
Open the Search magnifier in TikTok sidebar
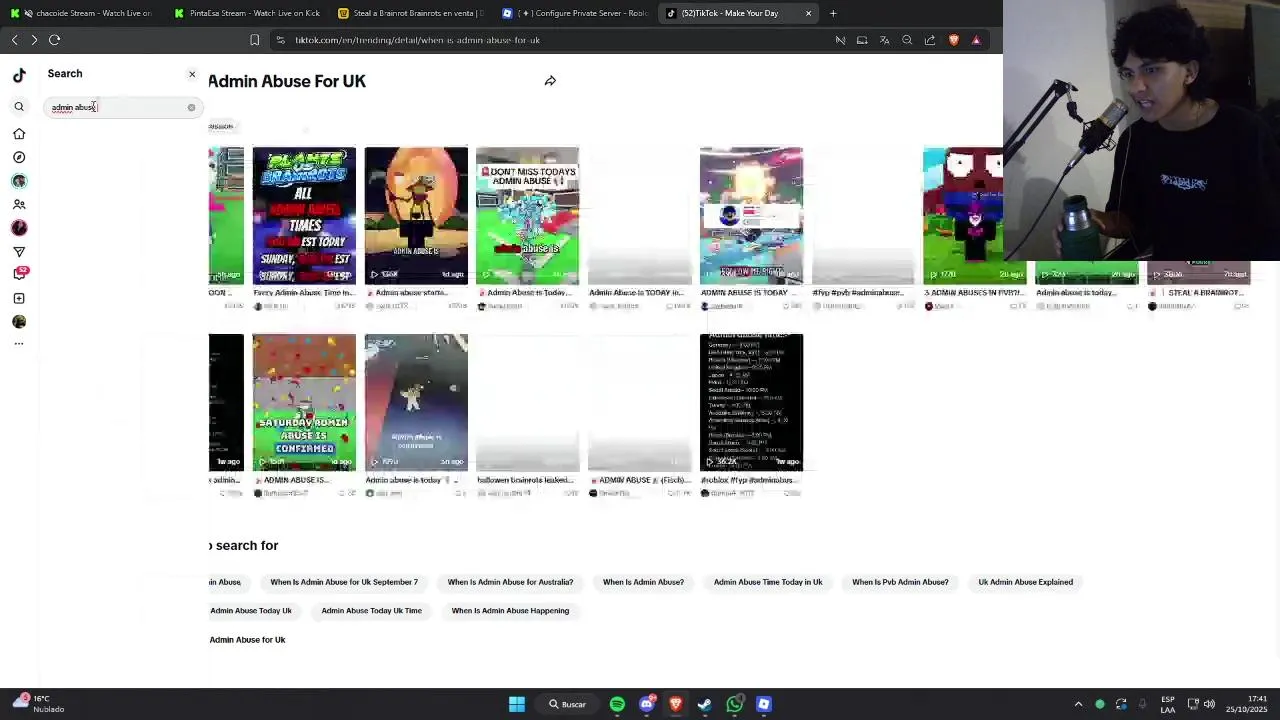(19, 107)
